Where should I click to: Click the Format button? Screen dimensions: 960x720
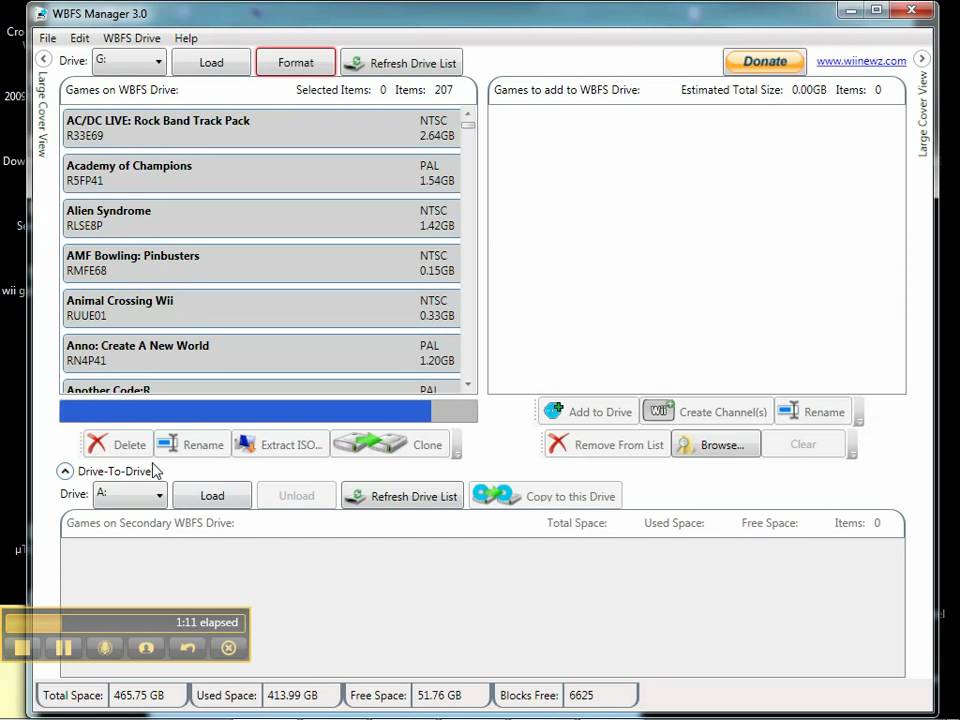click(x=295, y=62)
